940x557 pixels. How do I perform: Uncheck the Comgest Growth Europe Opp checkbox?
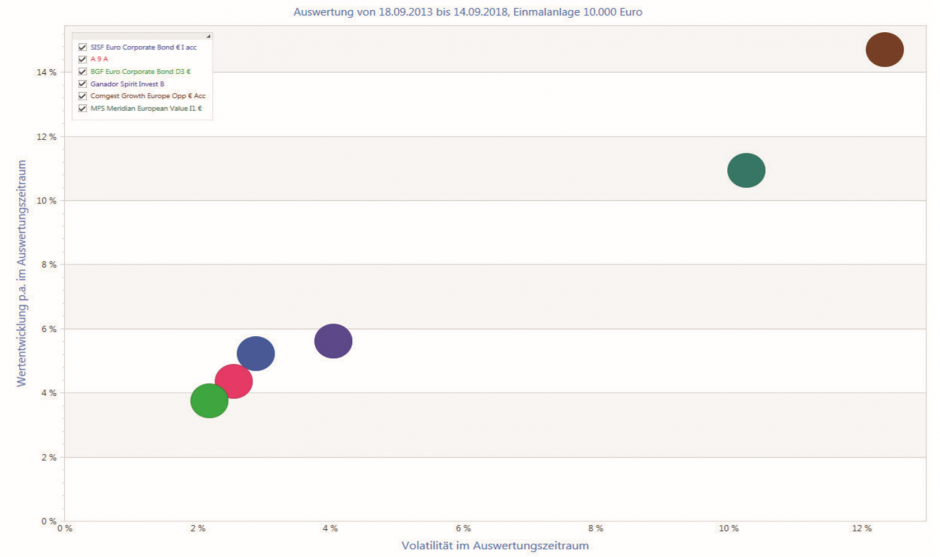[x=82, y=96]
